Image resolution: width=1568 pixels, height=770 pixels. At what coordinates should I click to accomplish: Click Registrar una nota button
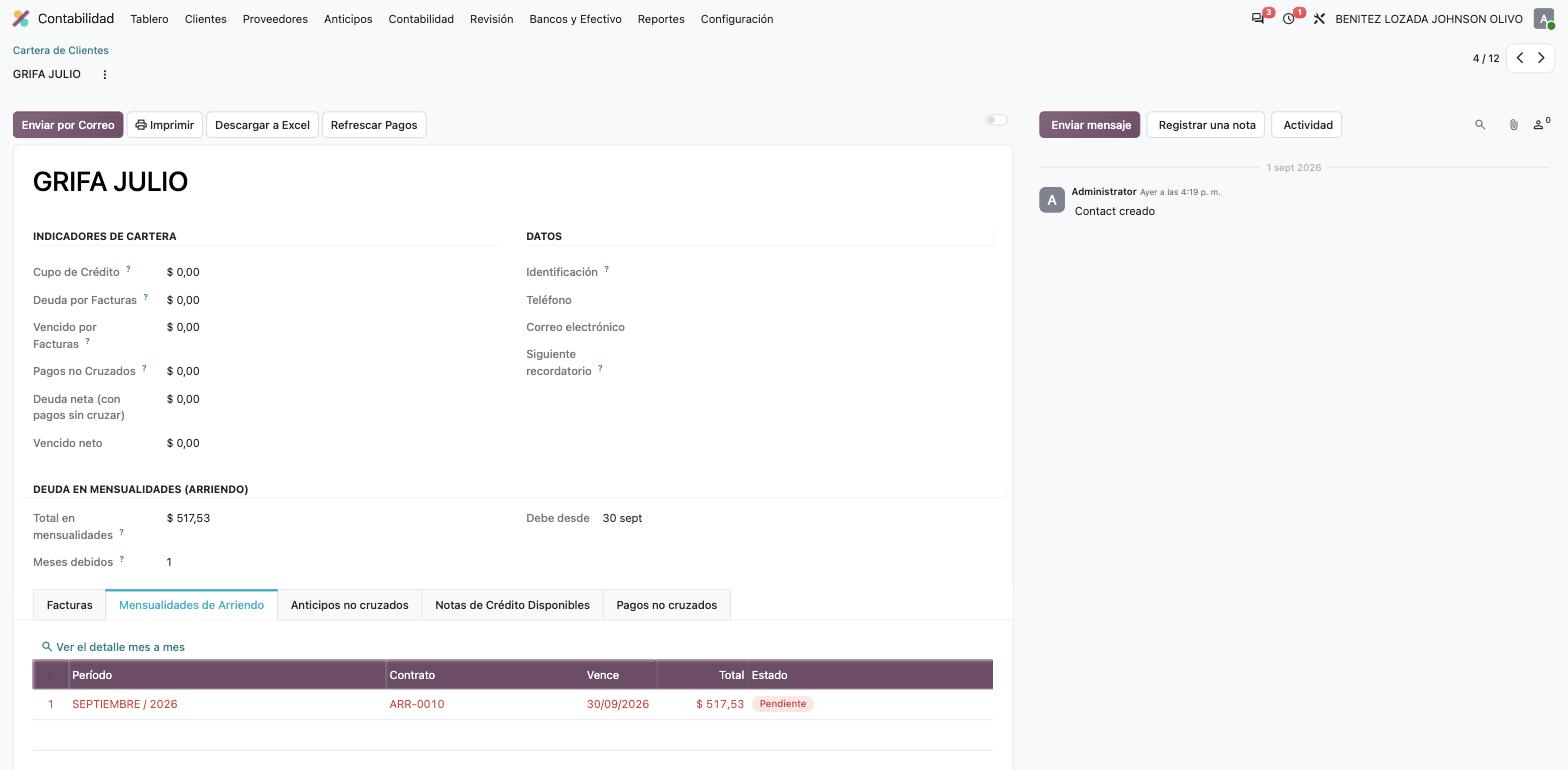coord(1206,125)
